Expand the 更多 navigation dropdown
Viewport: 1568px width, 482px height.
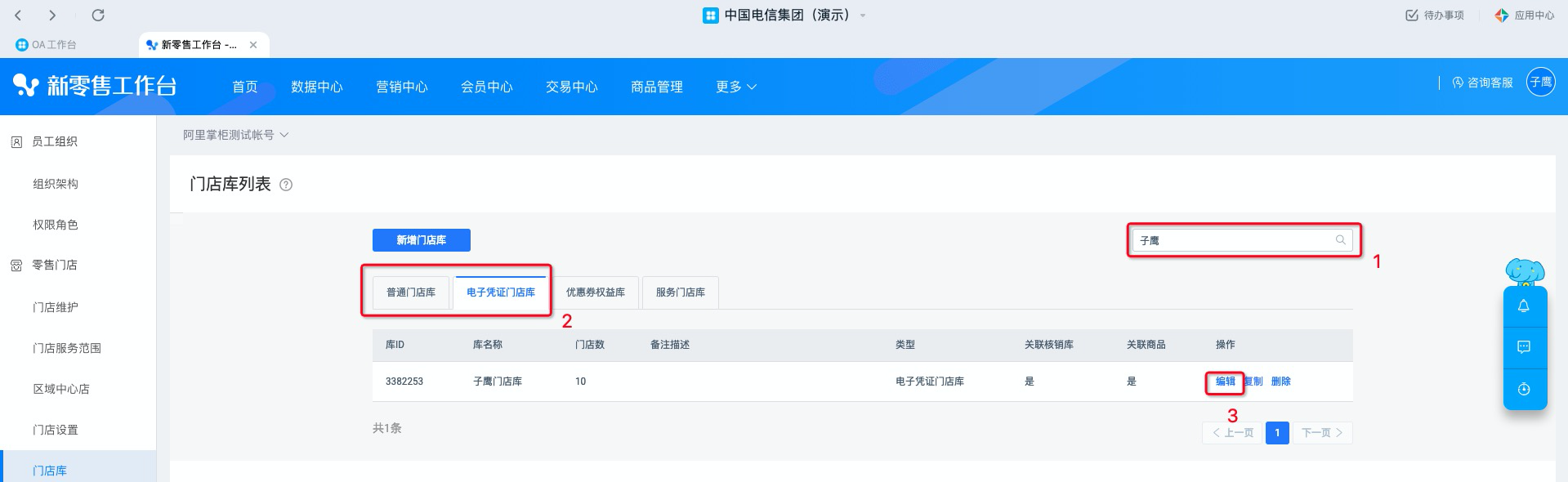[x=736, y=87]
